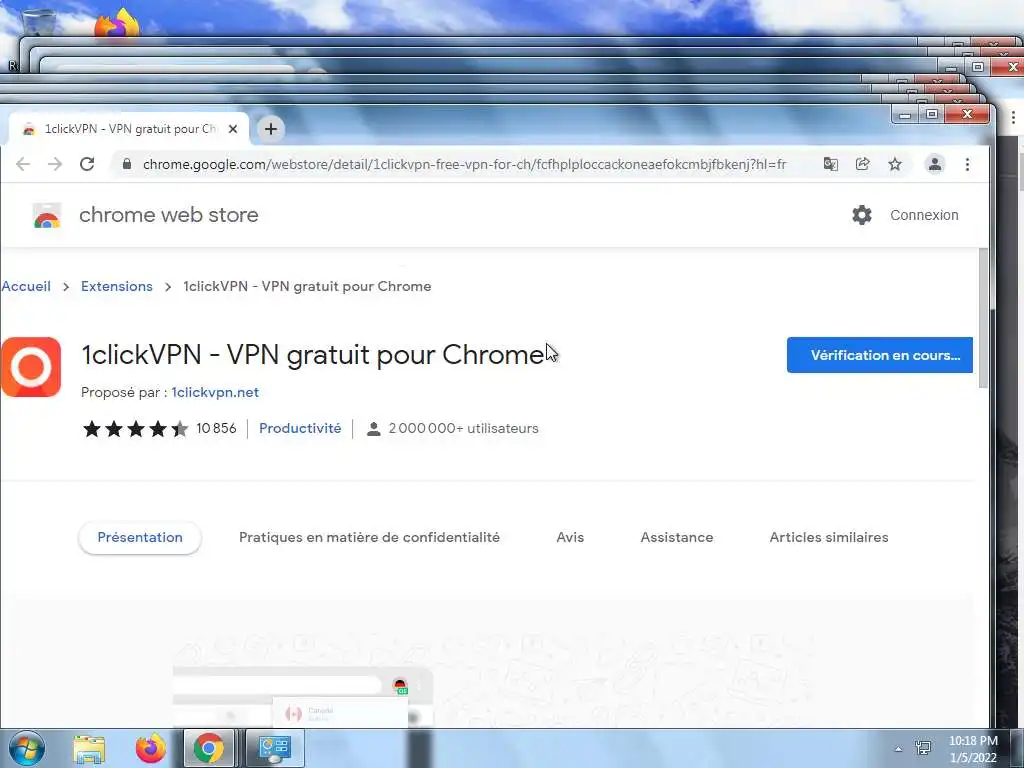This screenshot has height=768, width=1024.
Task: Open the 1clickvpn.net publisher link
Action: tap(215, 392)
